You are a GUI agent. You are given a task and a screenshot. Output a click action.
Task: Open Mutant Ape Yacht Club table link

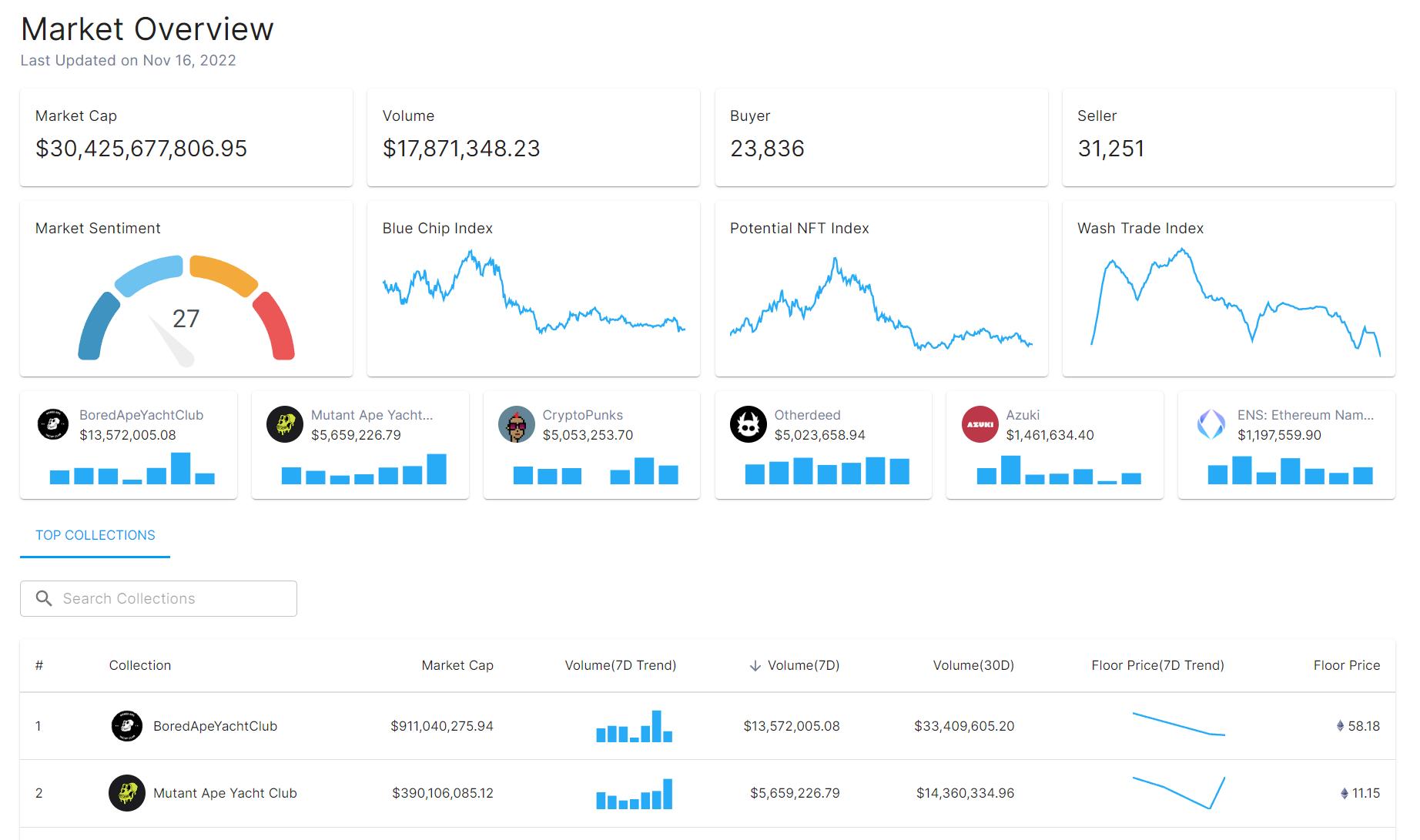[x=225, y=793]
